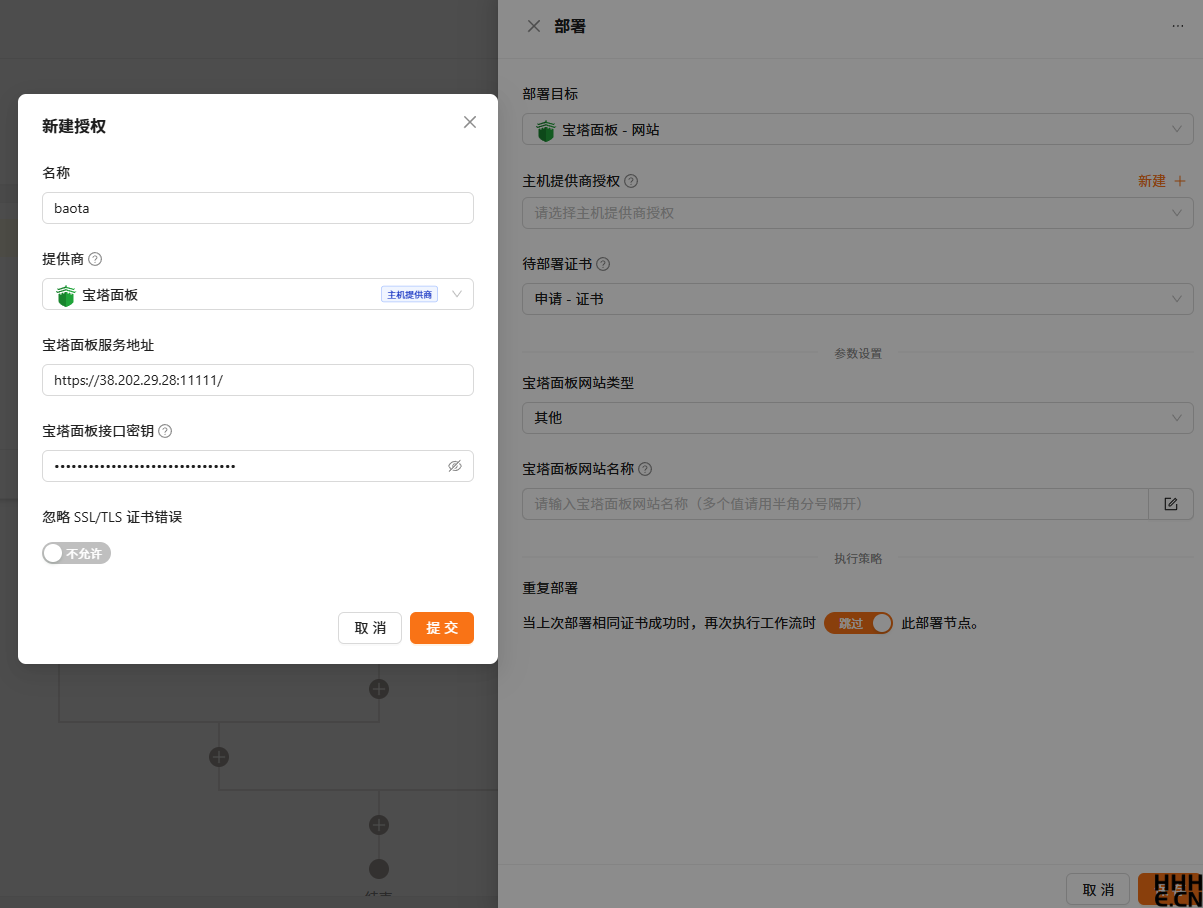This screenshot has width=1203, height=908.
Task: Click help icon next to 提供商 label
Action: tap(95, 259)
